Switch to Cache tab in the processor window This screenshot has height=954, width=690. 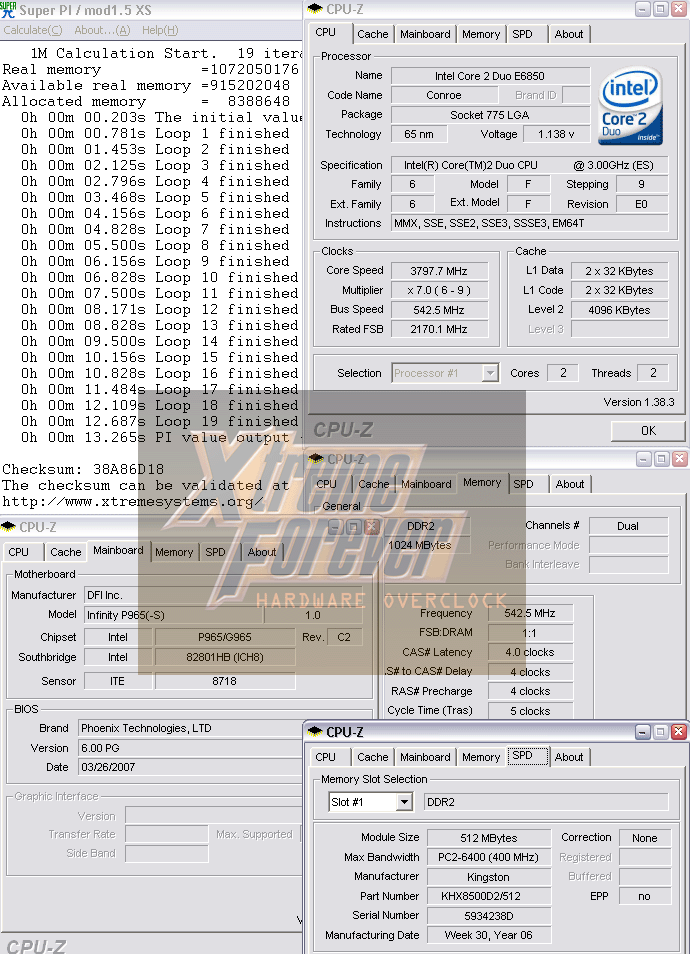click(x=372, y=34)
